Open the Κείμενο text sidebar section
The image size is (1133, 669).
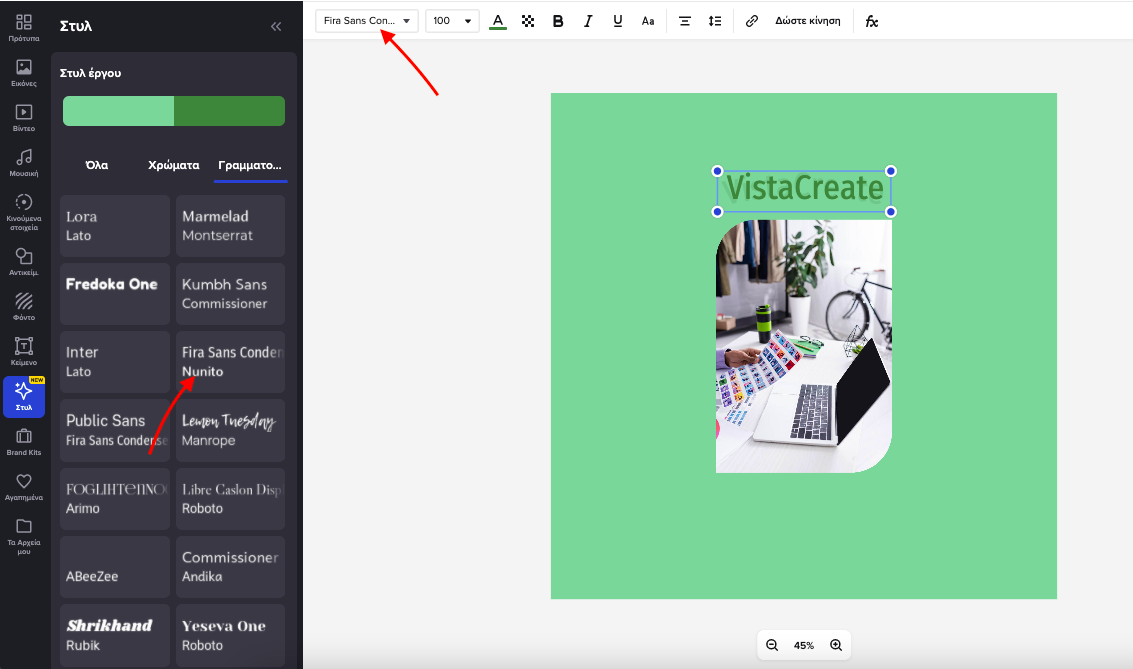pos(24,351)
